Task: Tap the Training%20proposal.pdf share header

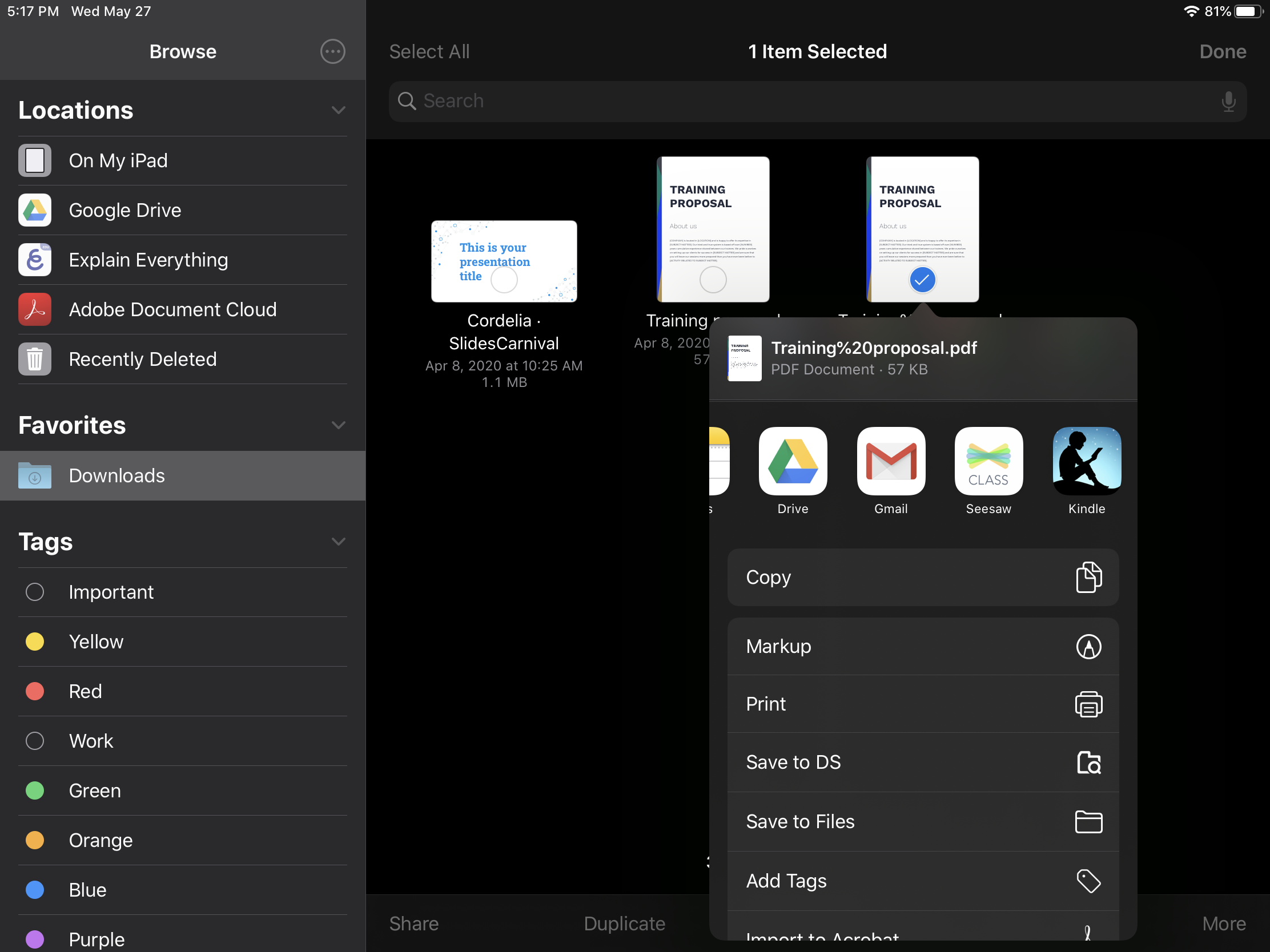Action: pos(923,358)
